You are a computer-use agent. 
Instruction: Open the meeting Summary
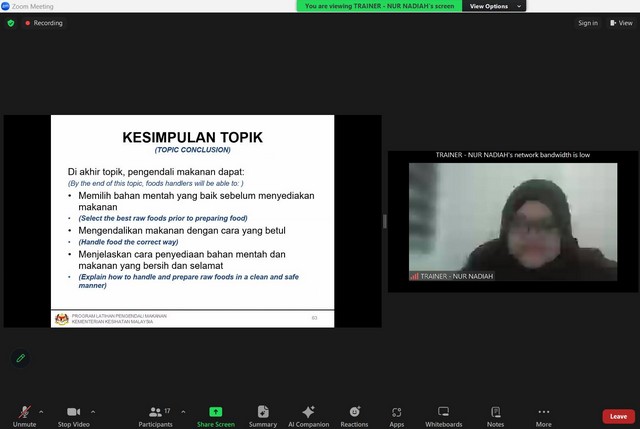tap(262, 413)
